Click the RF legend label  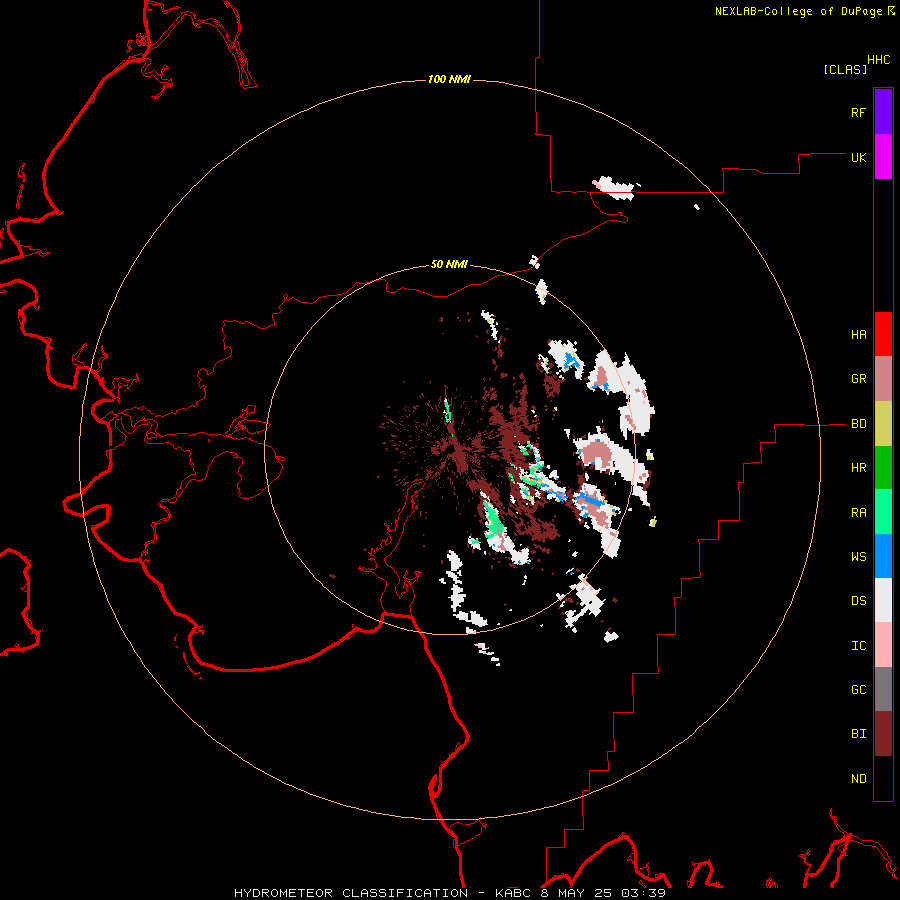point(858,112)
